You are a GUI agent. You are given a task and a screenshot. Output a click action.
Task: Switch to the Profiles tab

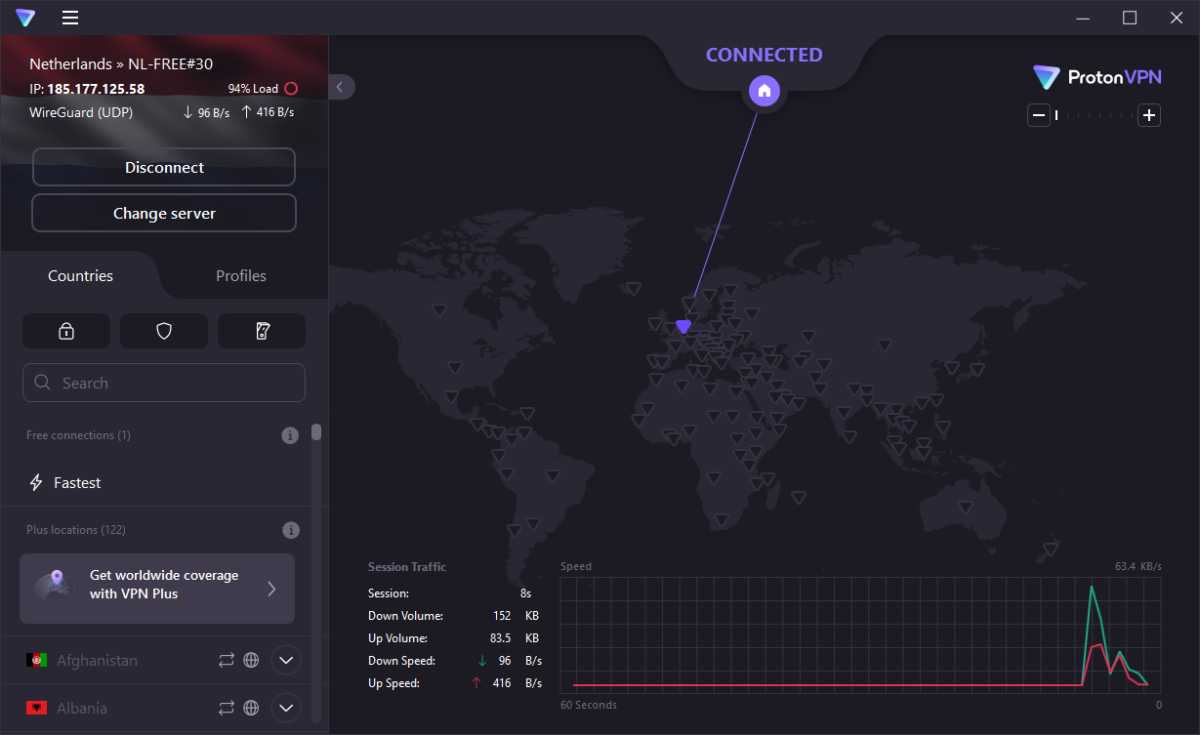240,275
